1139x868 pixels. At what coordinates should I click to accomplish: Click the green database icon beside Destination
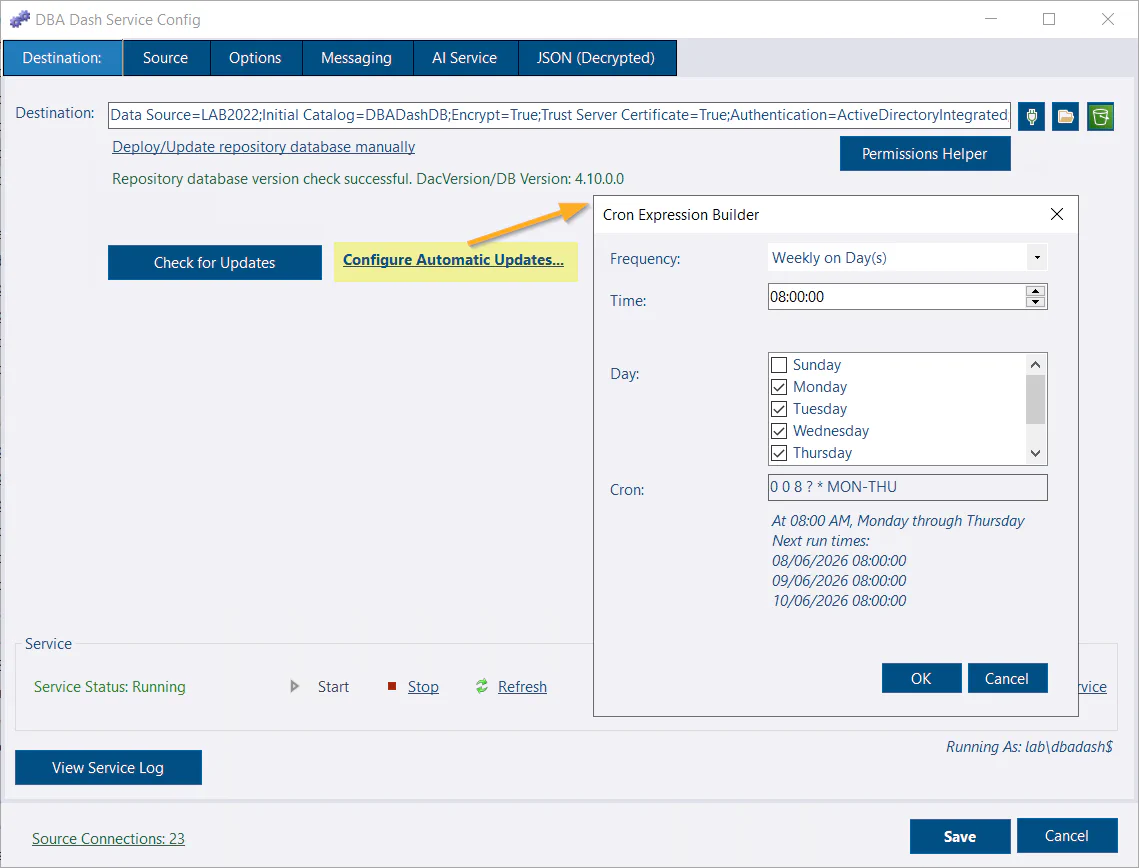pos(1101,116)
